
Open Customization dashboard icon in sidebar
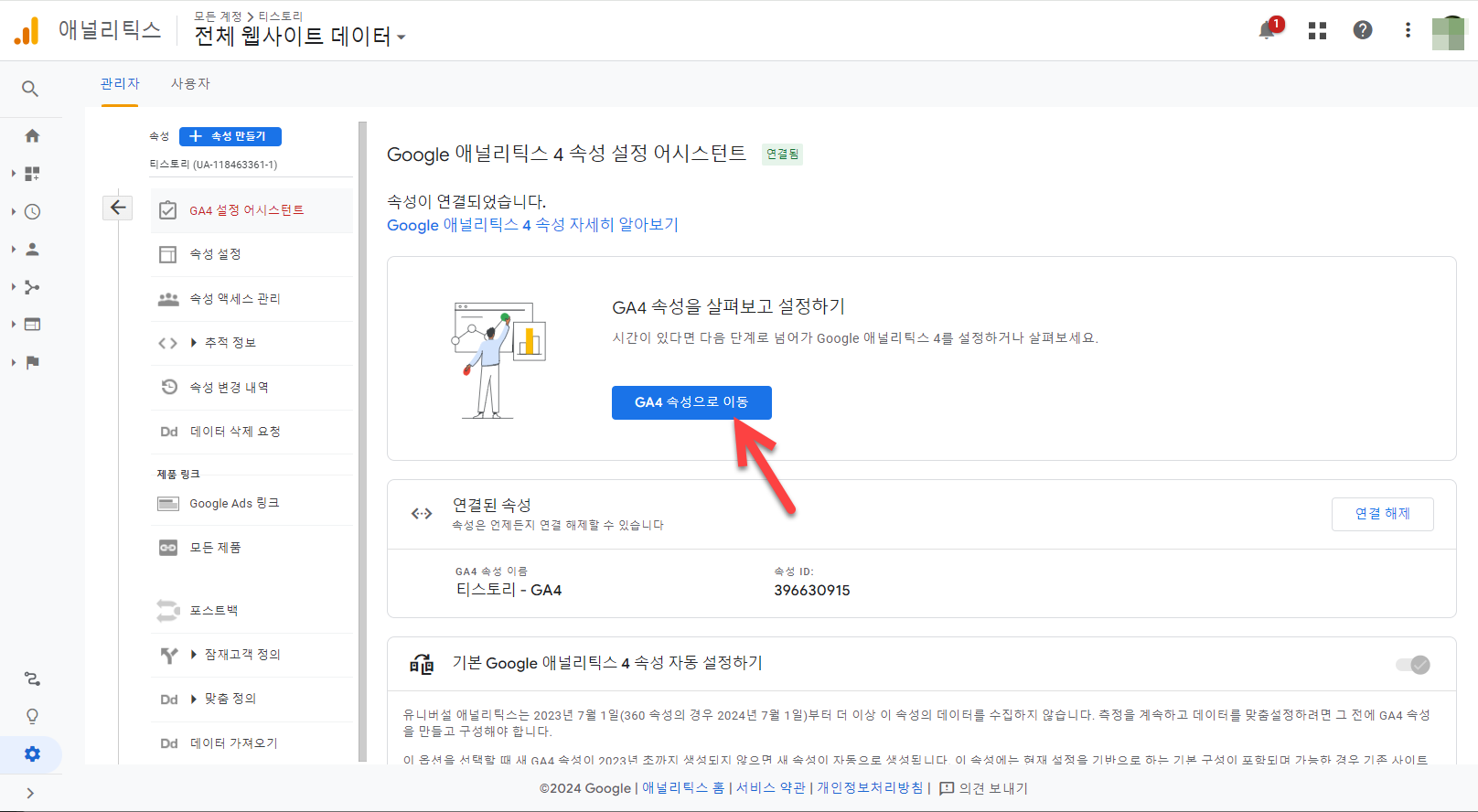coord(32,174)
